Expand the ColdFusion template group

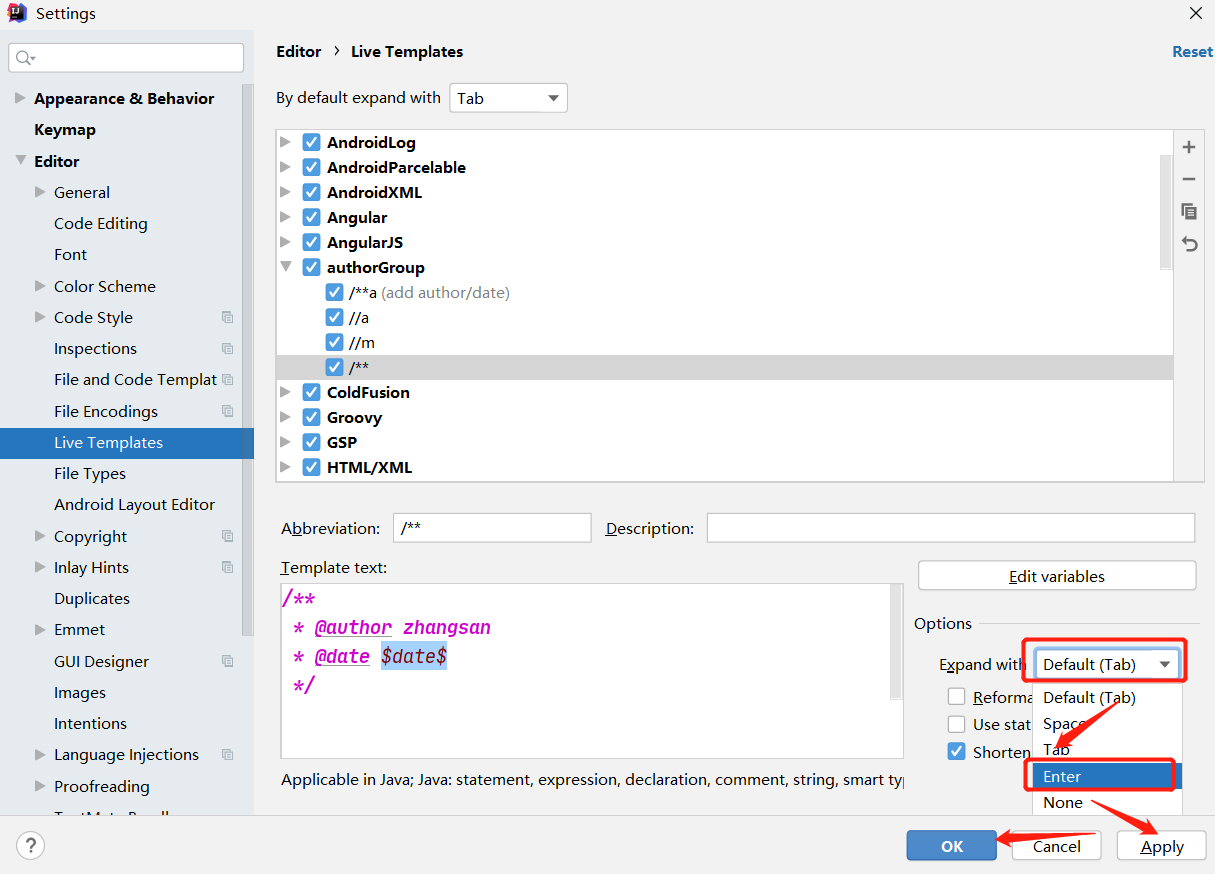tap(286, 392)
